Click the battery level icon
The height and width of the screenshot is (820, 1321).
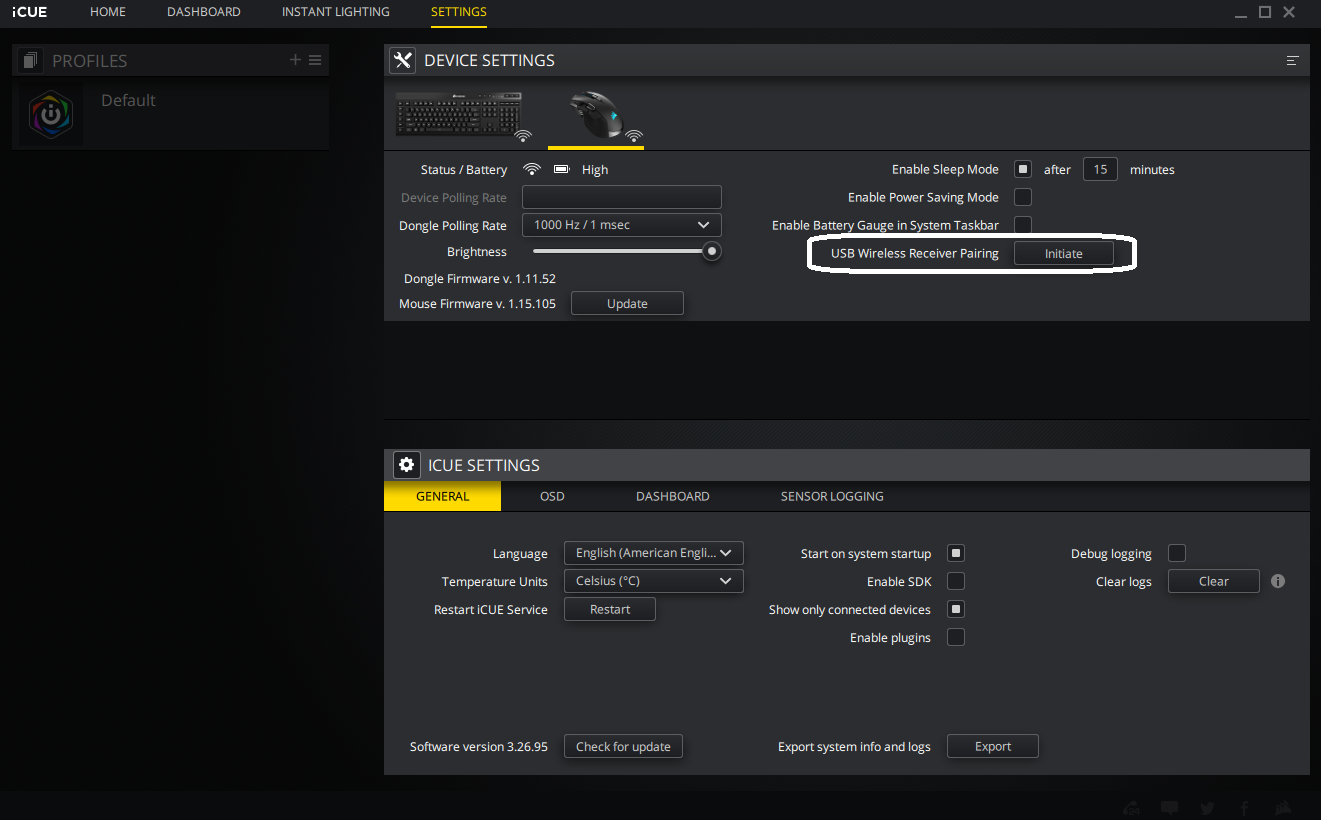[561, 169]
